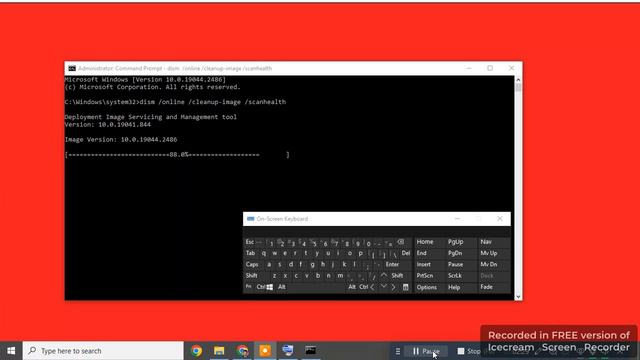The height and width of the screenshot is (360, 640).
Task: Tap the 0 key on the On-Screen Keyboard
Action: (x=368, y=243)
